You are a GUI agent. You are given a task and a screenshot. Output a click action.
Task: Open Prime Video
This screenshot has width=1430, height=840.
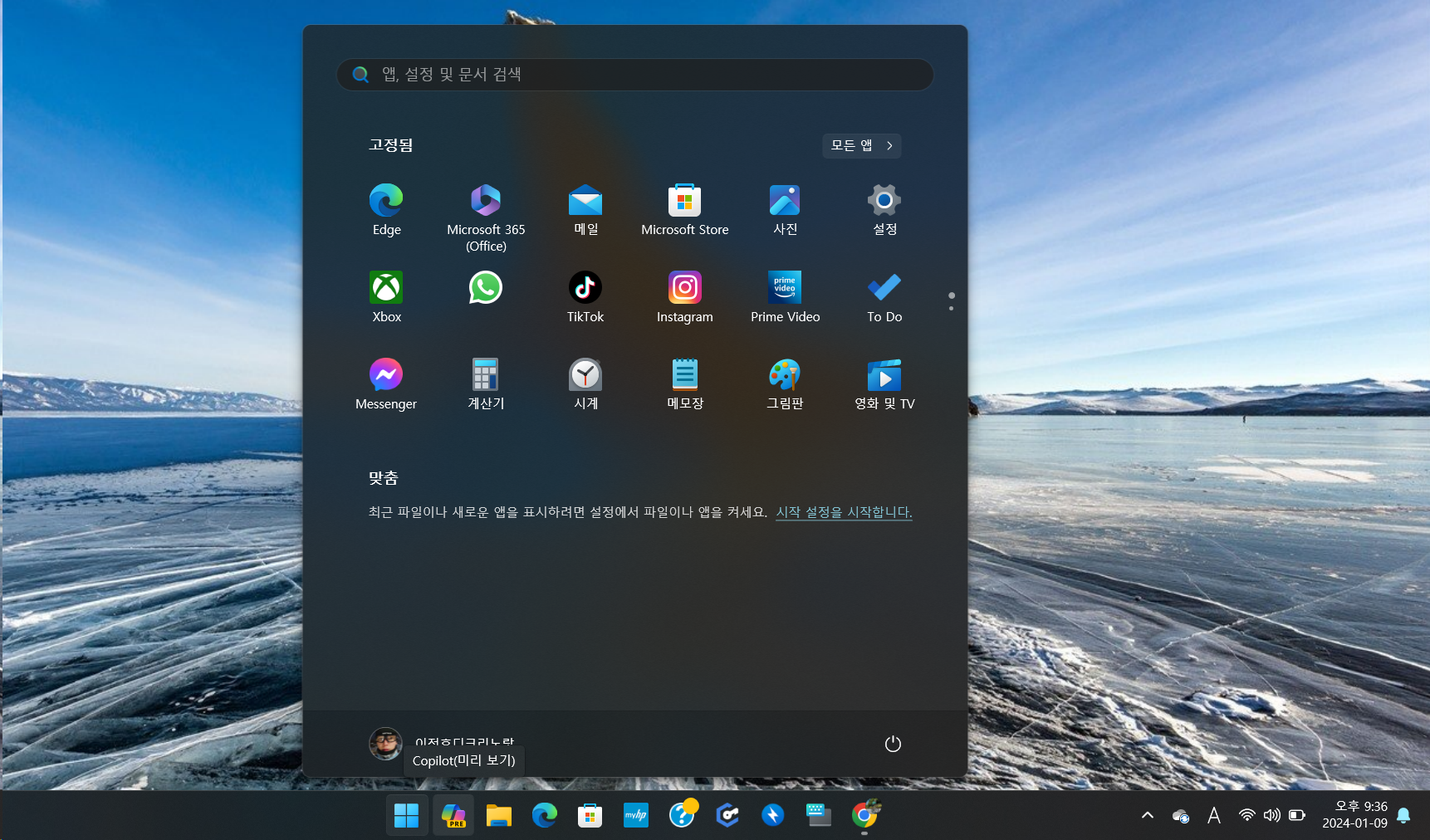[785, 297]
